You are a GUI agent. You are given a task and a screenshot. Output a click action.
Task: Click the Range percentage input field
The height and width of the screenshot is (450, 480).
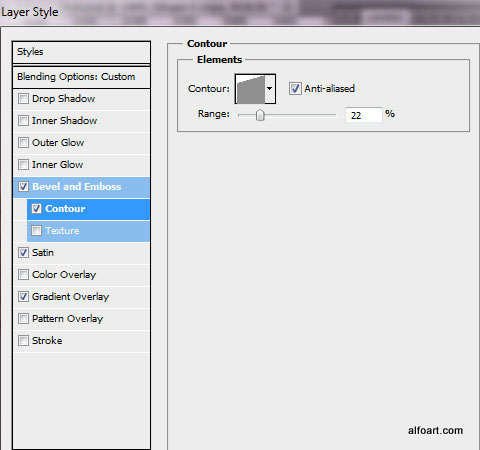364,115
